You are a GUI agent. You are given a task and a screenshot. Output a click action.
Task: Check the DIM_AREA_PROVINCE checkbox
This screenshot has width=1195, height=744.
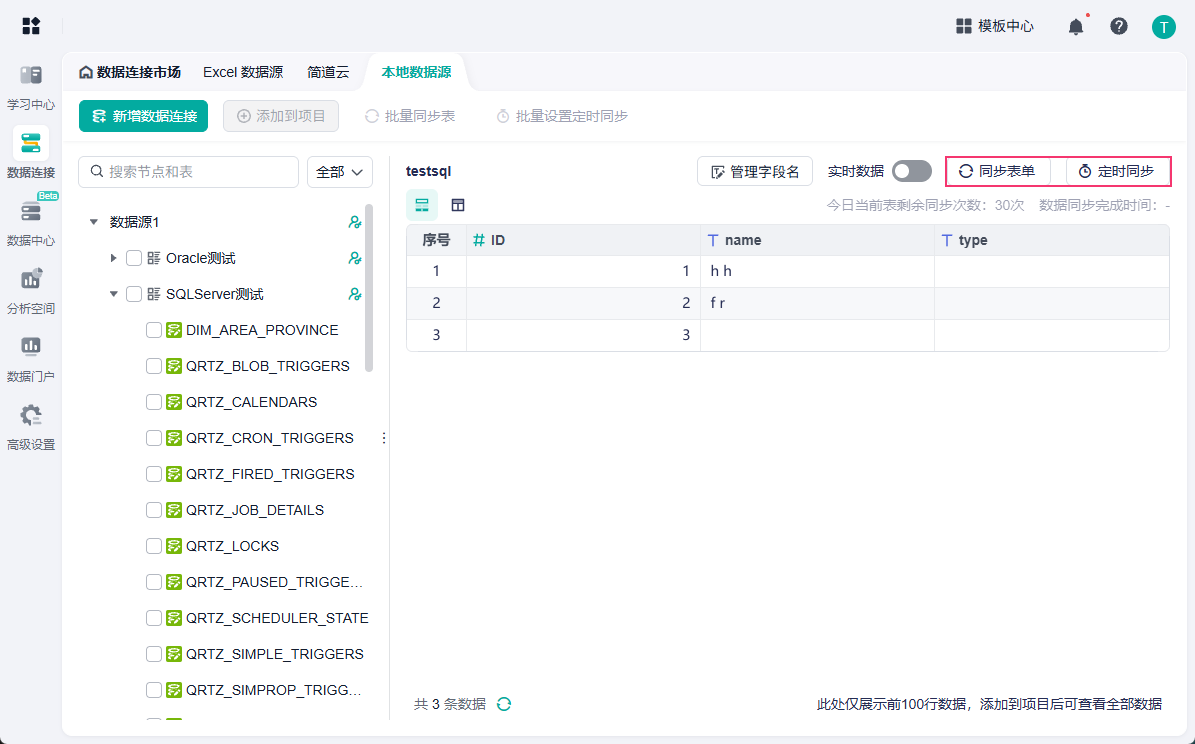coord(153,330)
